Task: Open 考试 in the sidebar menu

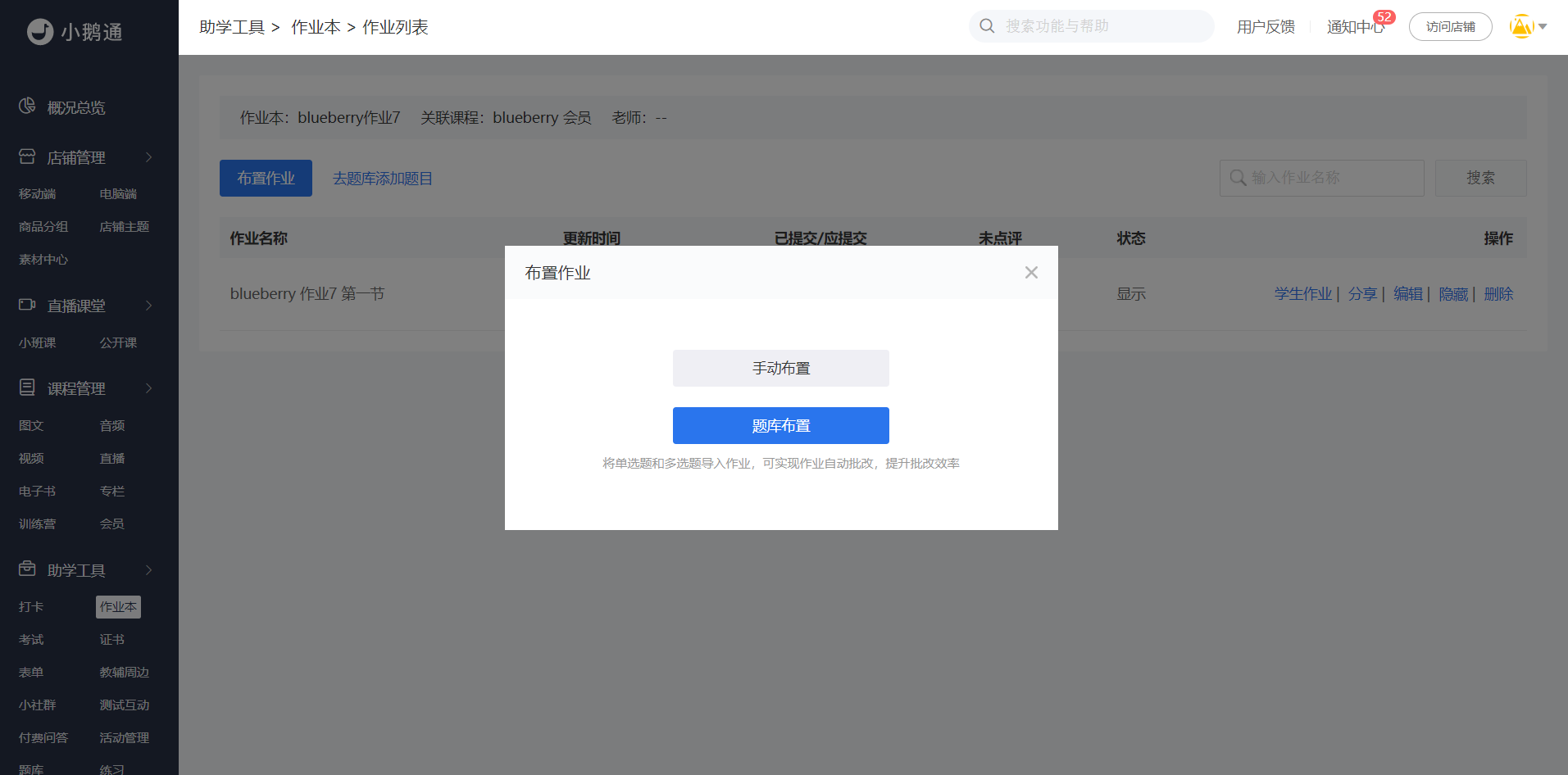Action: point(31,640)
